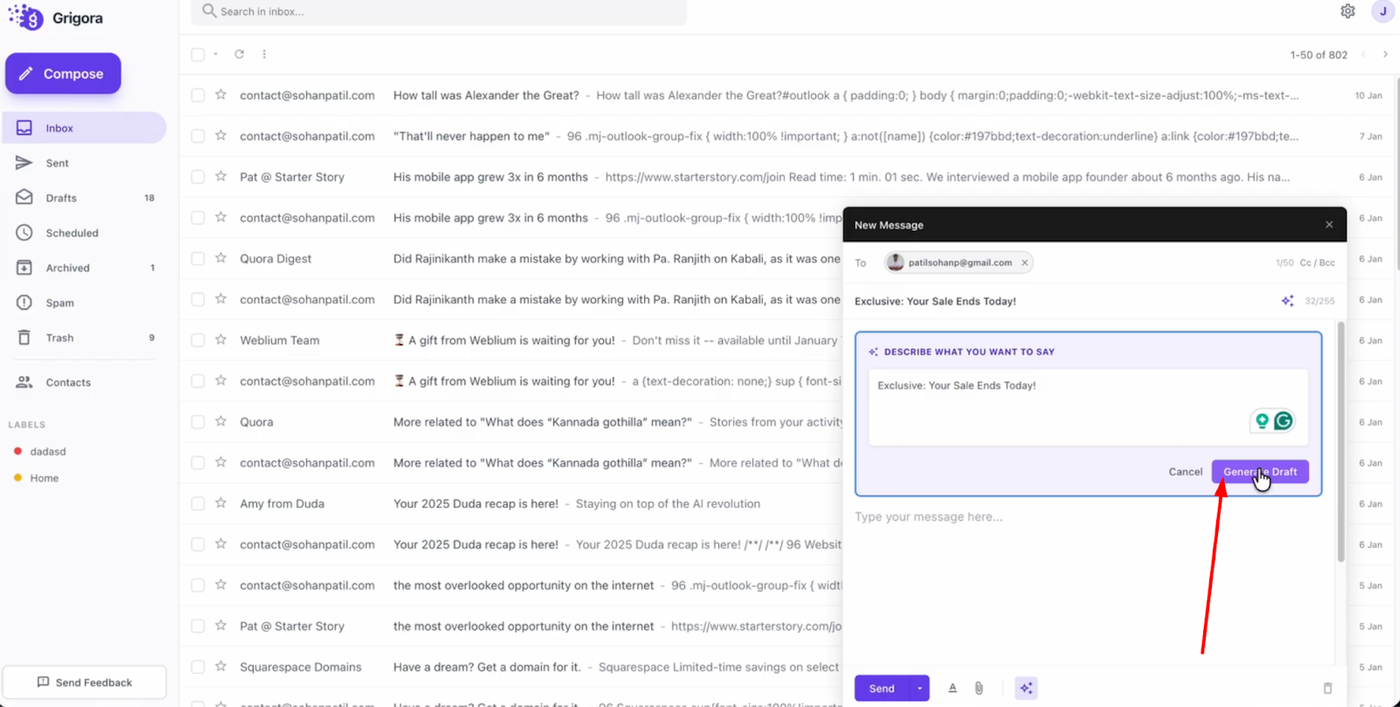
Task: Go to next page of emails
Action: click(x=1385, y=54)
